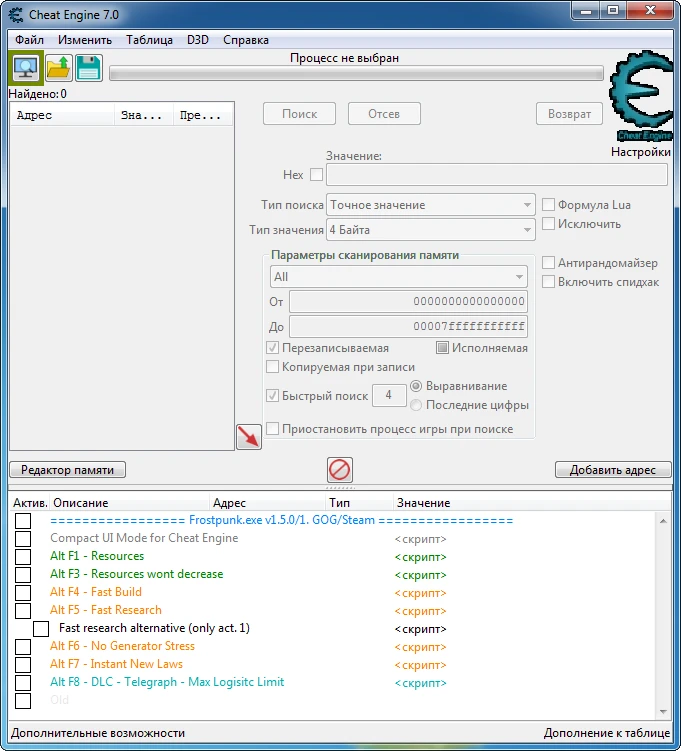This screenshot has width=681, height=751.
Task: Open the Редактор памяти button
Action: (x=68, y=470)
